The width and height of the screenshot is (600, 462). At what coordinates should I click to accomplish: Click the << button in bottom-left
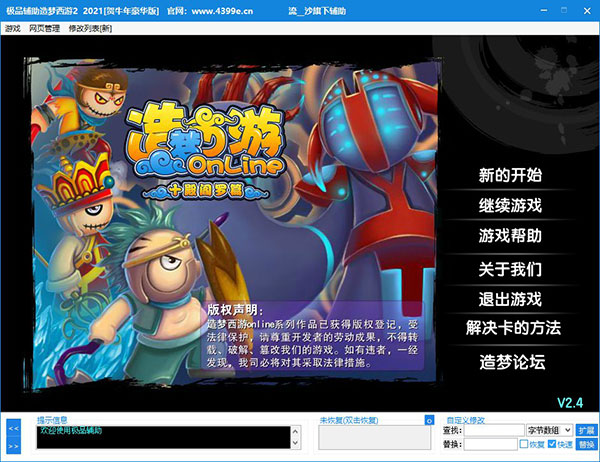(x=14, y=428)
